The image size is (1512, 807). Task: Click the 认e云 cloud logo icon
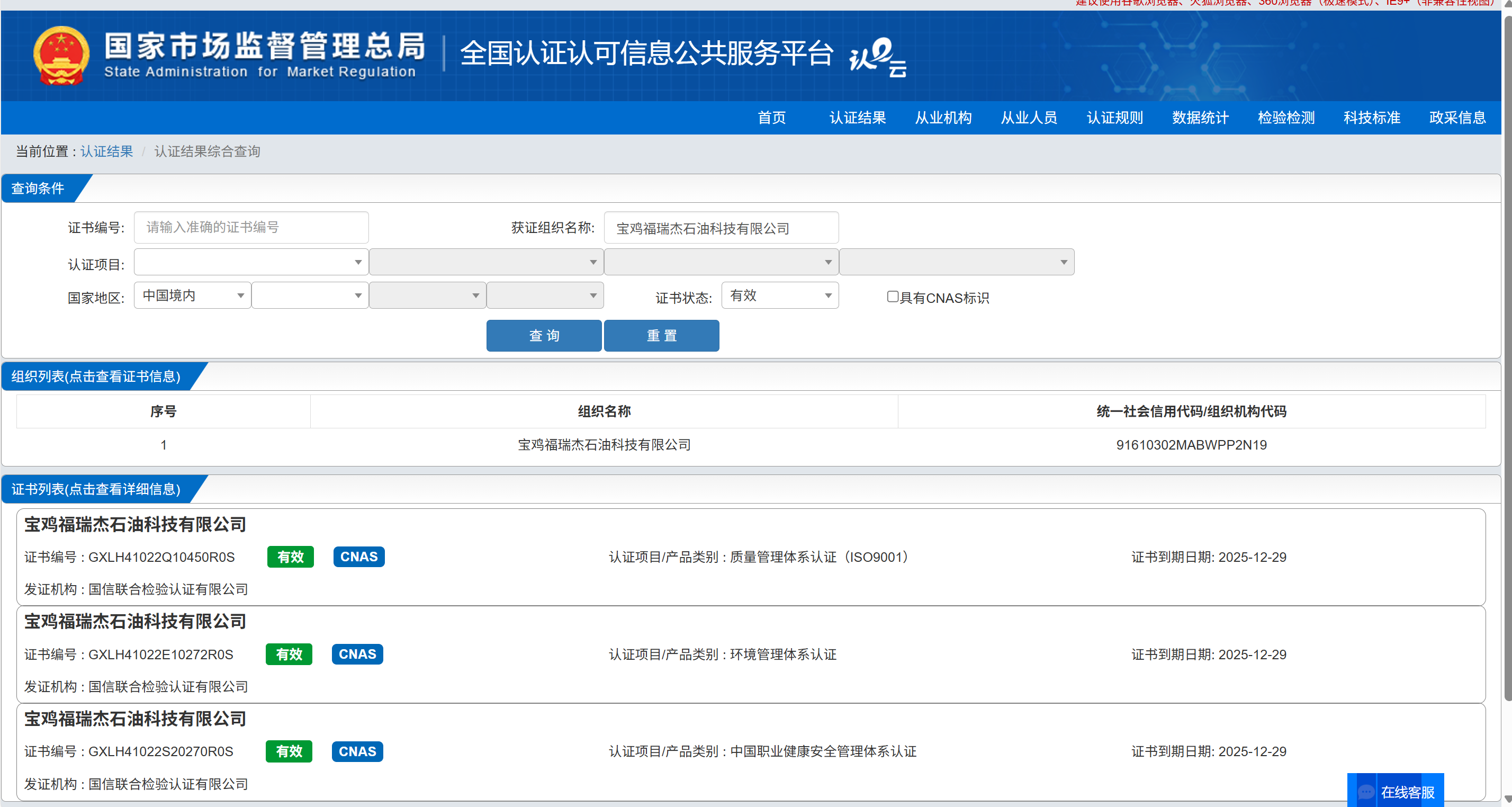tap(878, 56)
